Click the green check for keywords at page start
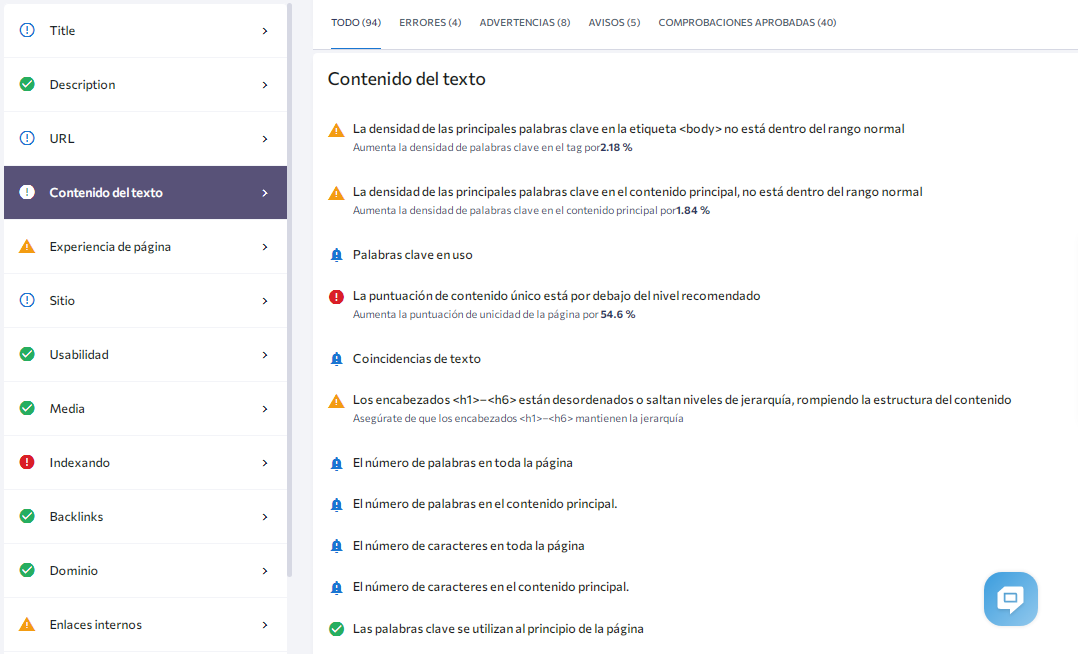Image resolution: width=1078 pixels, height=654 pixels. click(336, 629)
